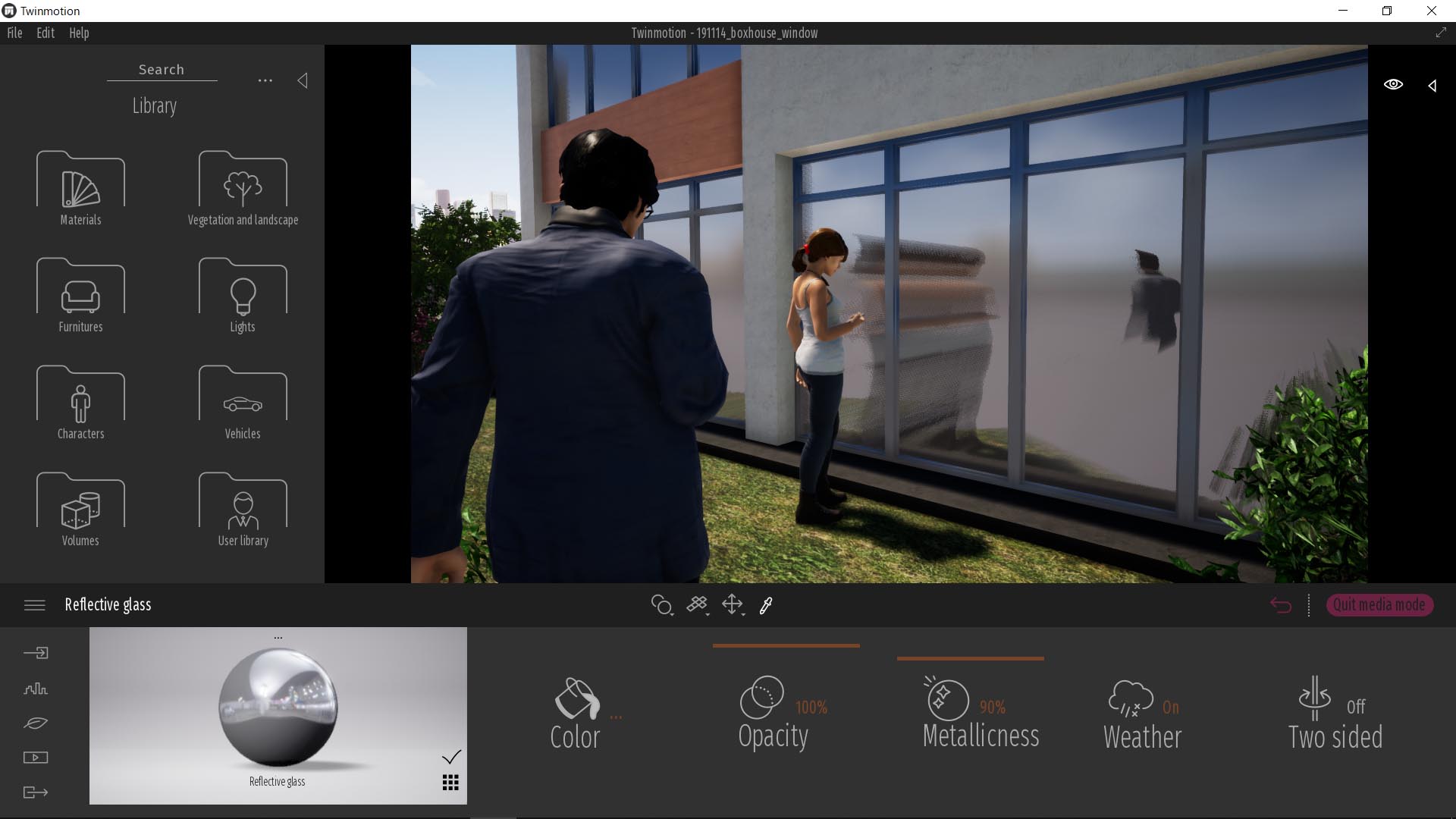This screenshot has width=1456, height=819.
Task: Click the Edit menu item
Action: click(46, 33)
